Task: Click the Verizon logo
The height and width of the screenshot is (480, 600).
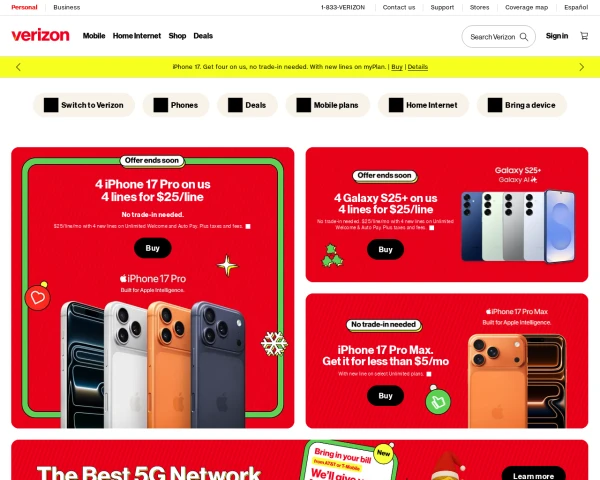Action: [x=41, y=35]
